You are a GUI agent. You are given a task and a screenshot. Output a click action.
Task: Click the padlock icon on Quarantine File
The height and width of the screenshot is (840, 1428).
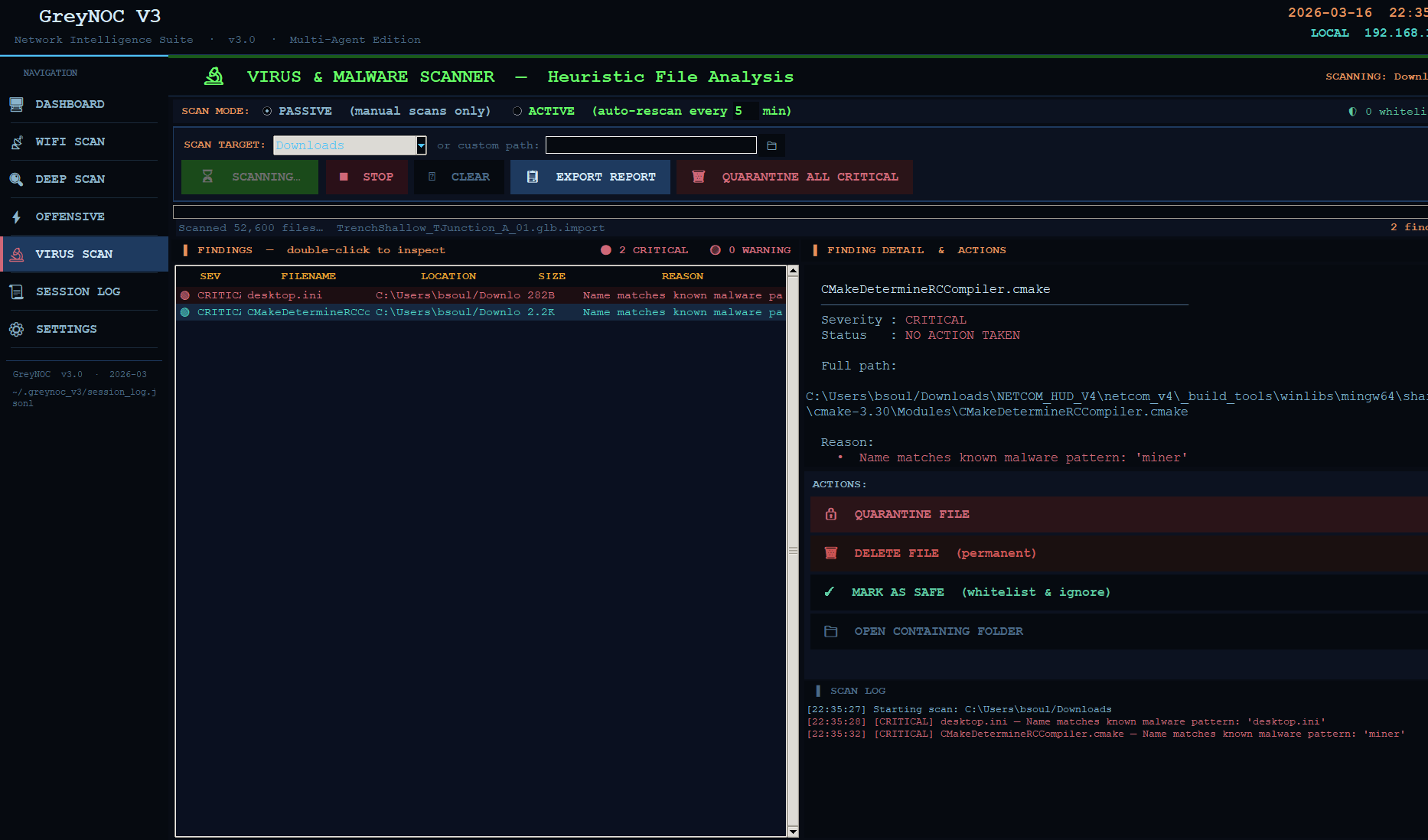pyautogui.click(x=831, y=514)
